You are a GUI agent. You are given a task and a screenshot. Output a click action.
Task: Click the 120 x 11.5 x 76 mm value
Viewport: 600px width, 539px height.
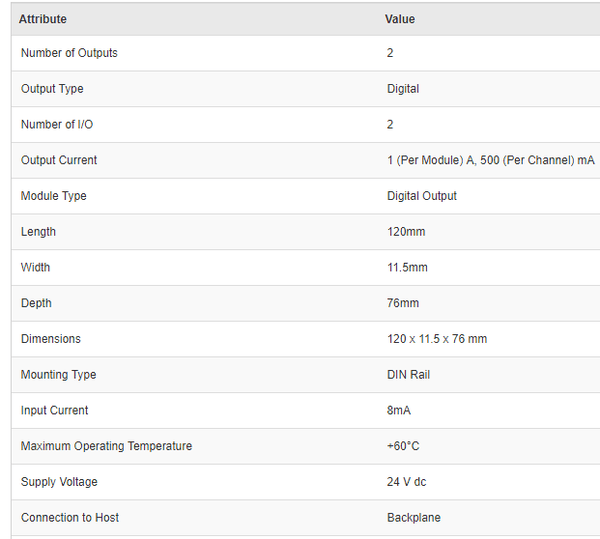tap(437, 339)
